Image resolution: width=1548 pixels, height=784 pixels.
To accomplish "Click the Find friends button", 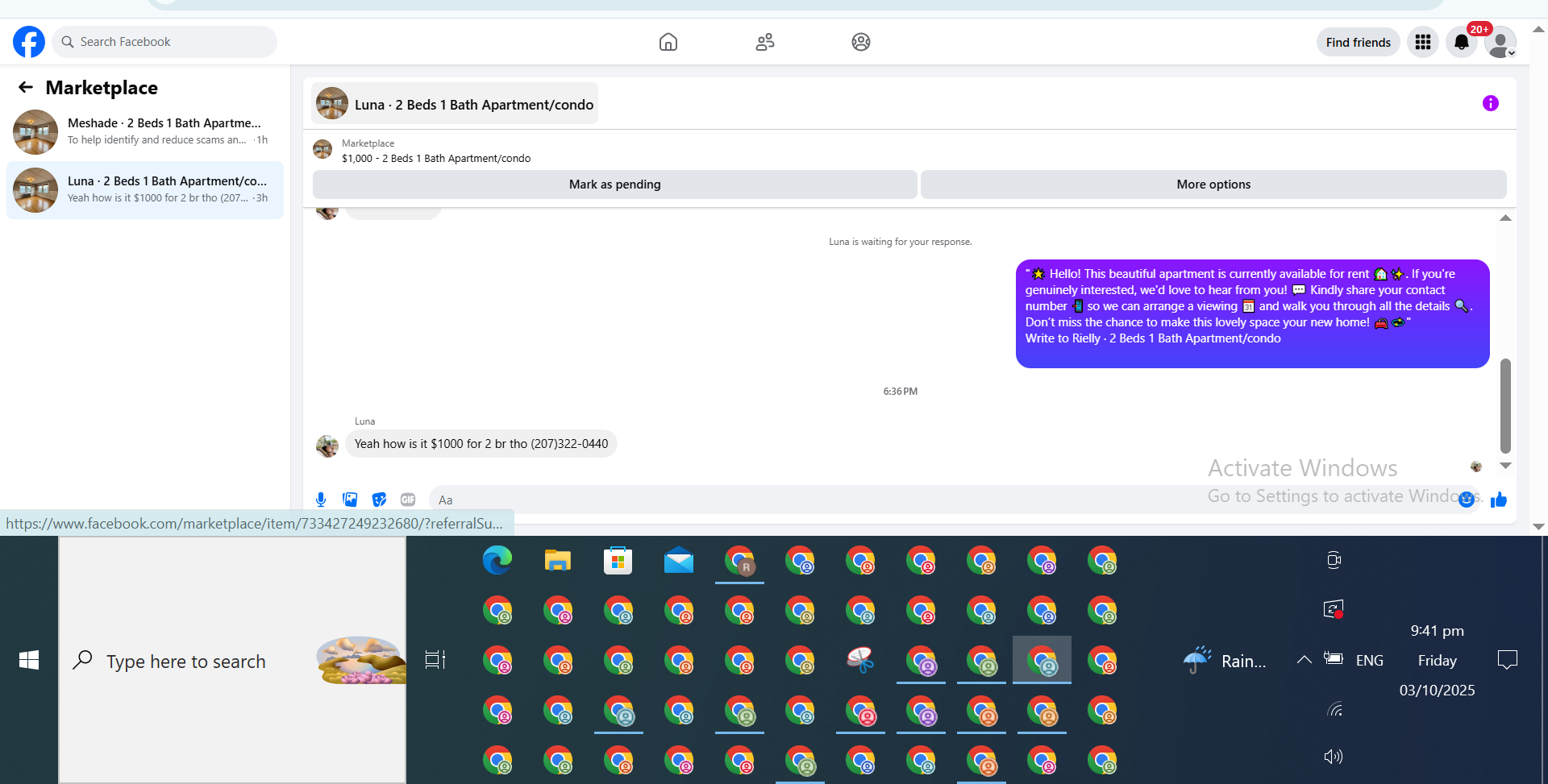I will point(1359,43).
